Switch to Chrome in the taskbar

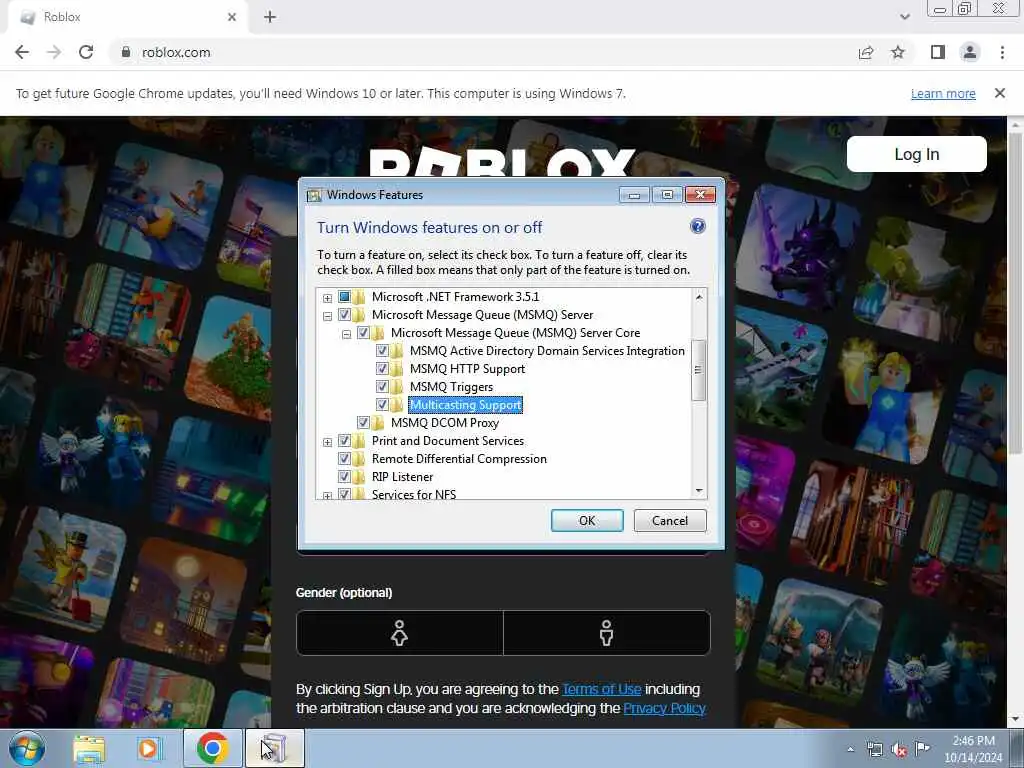pyautogui.click(x=212, y=748)
